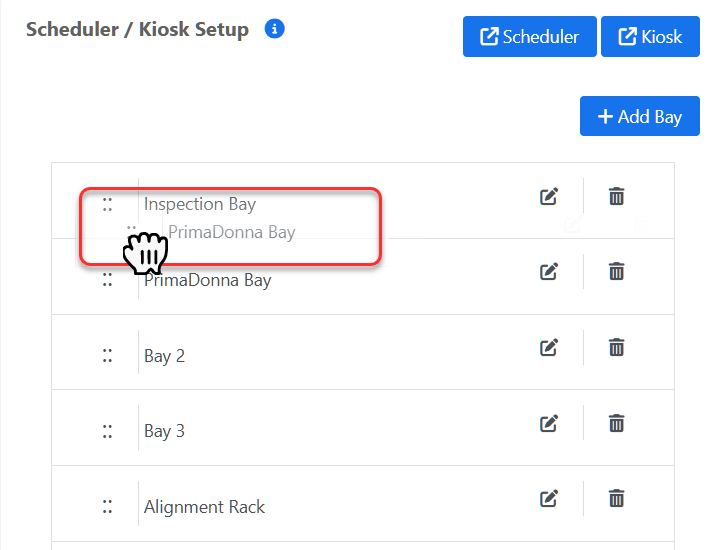
Task: Grab the Bay 3 drag handle
Action: [x=107, y=431]
